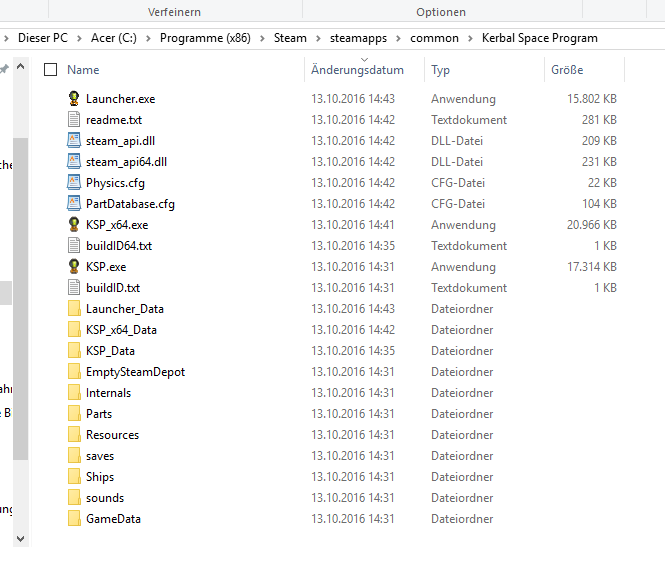Select the KSP_x64.exe application icon
The width and height of the screenshot is (665, 566).
pos(74,225)
